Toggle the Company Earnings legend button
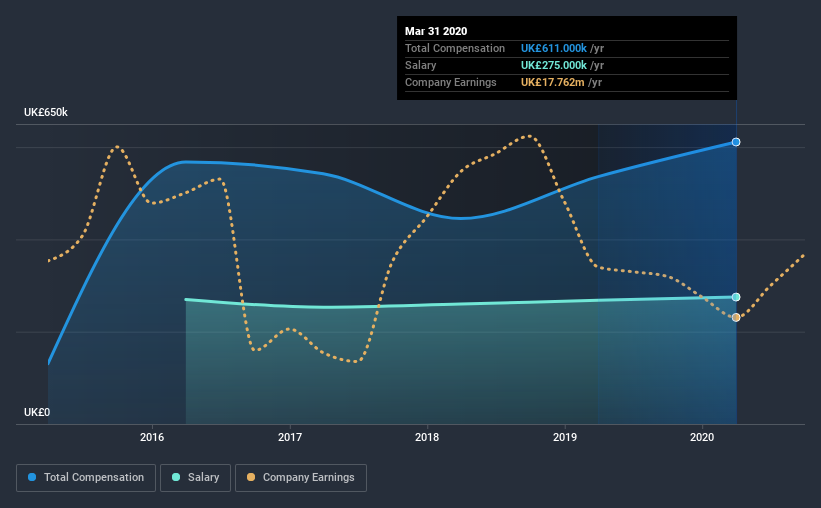 (301, 478)
